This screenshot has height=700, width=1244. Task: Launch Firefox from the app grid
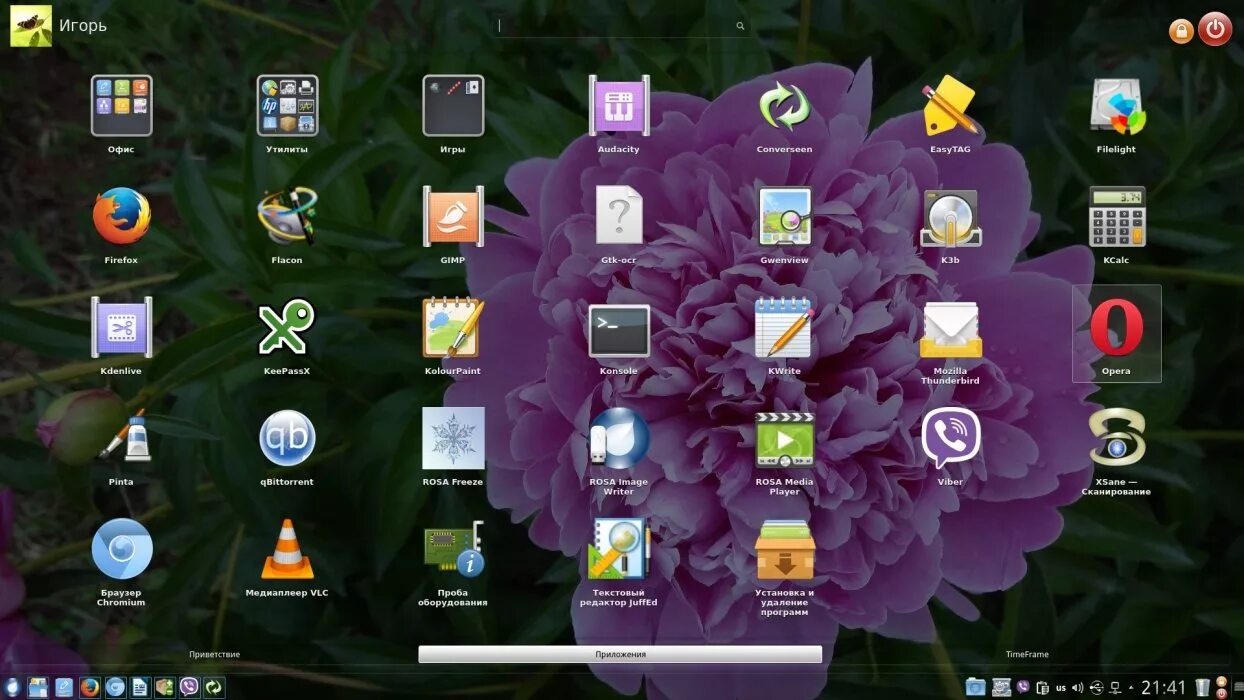(121, 217)
